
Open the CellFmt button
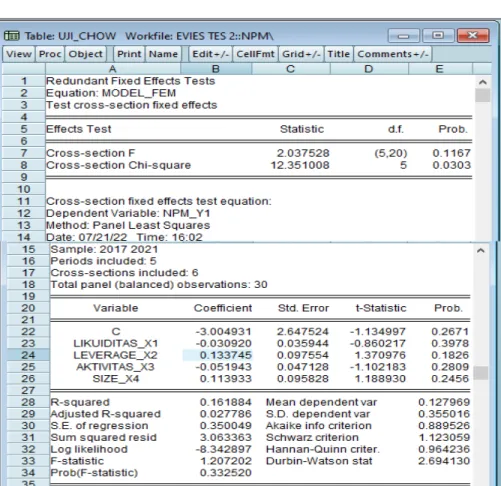[255, 54]
